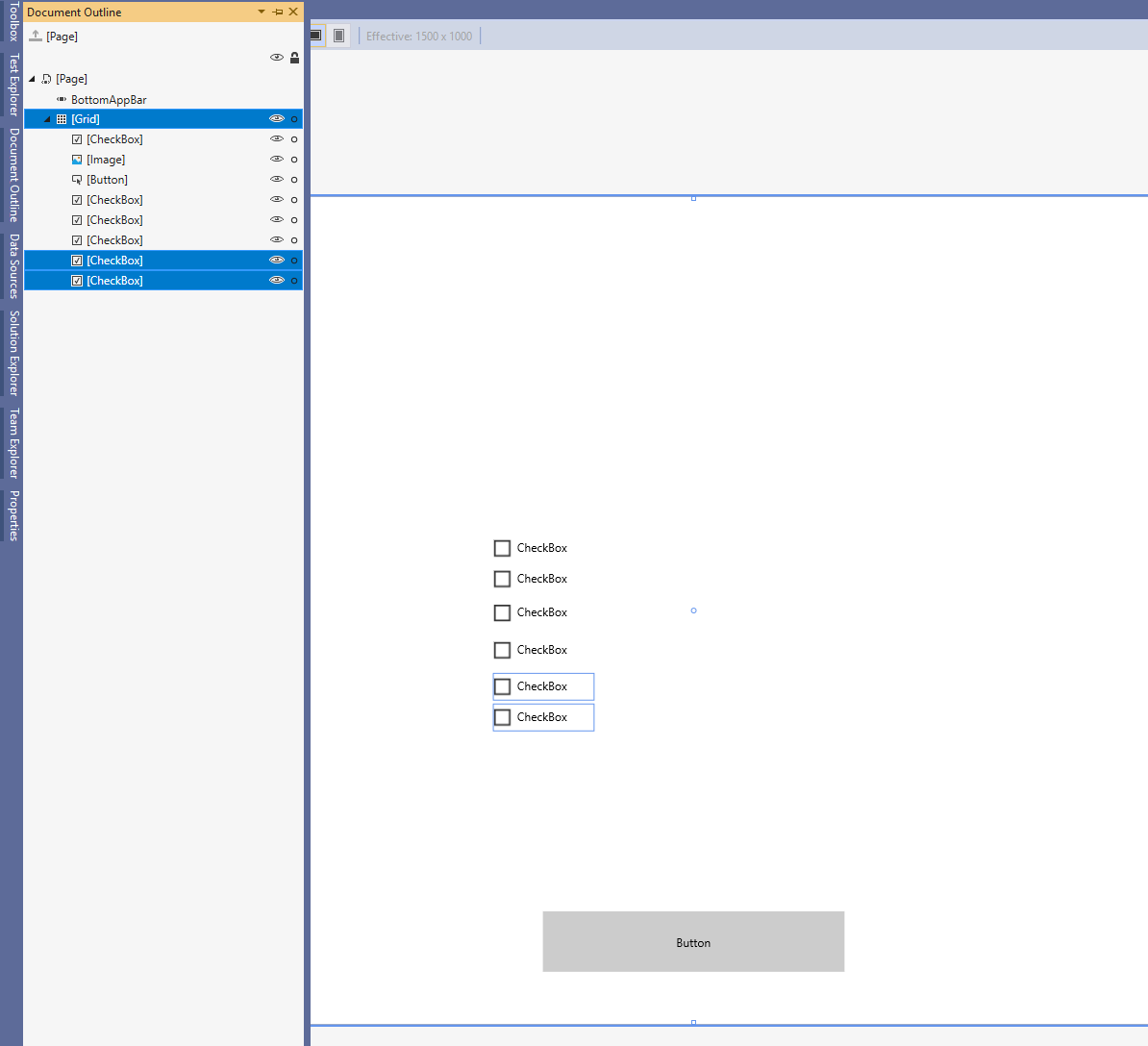1148x1046 pixels.
Task: Open the Solution Explorer side tab
Action: pyautogui.click(x=13, y=353)
